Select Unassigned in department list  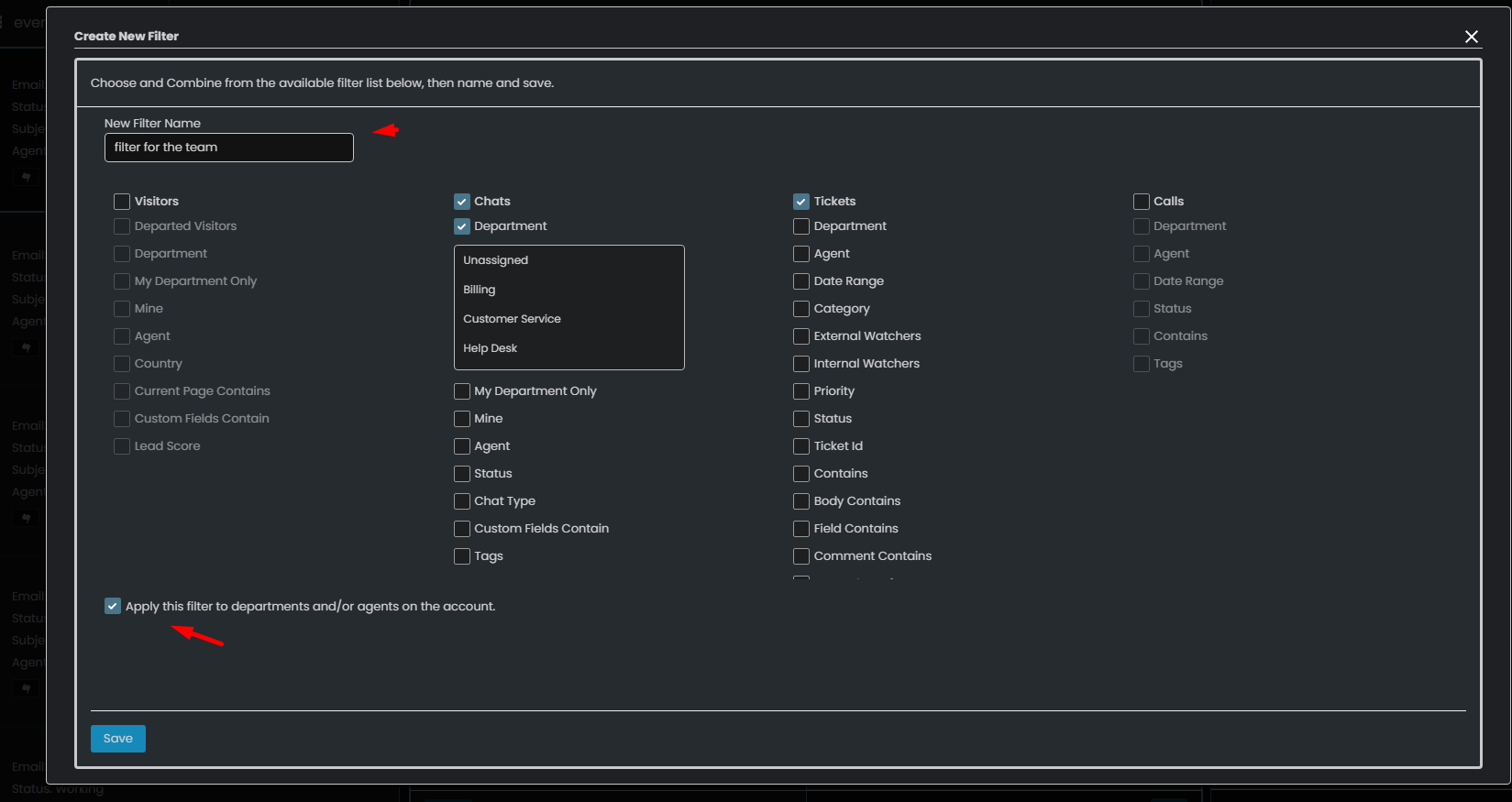click(x=496, y=260)
